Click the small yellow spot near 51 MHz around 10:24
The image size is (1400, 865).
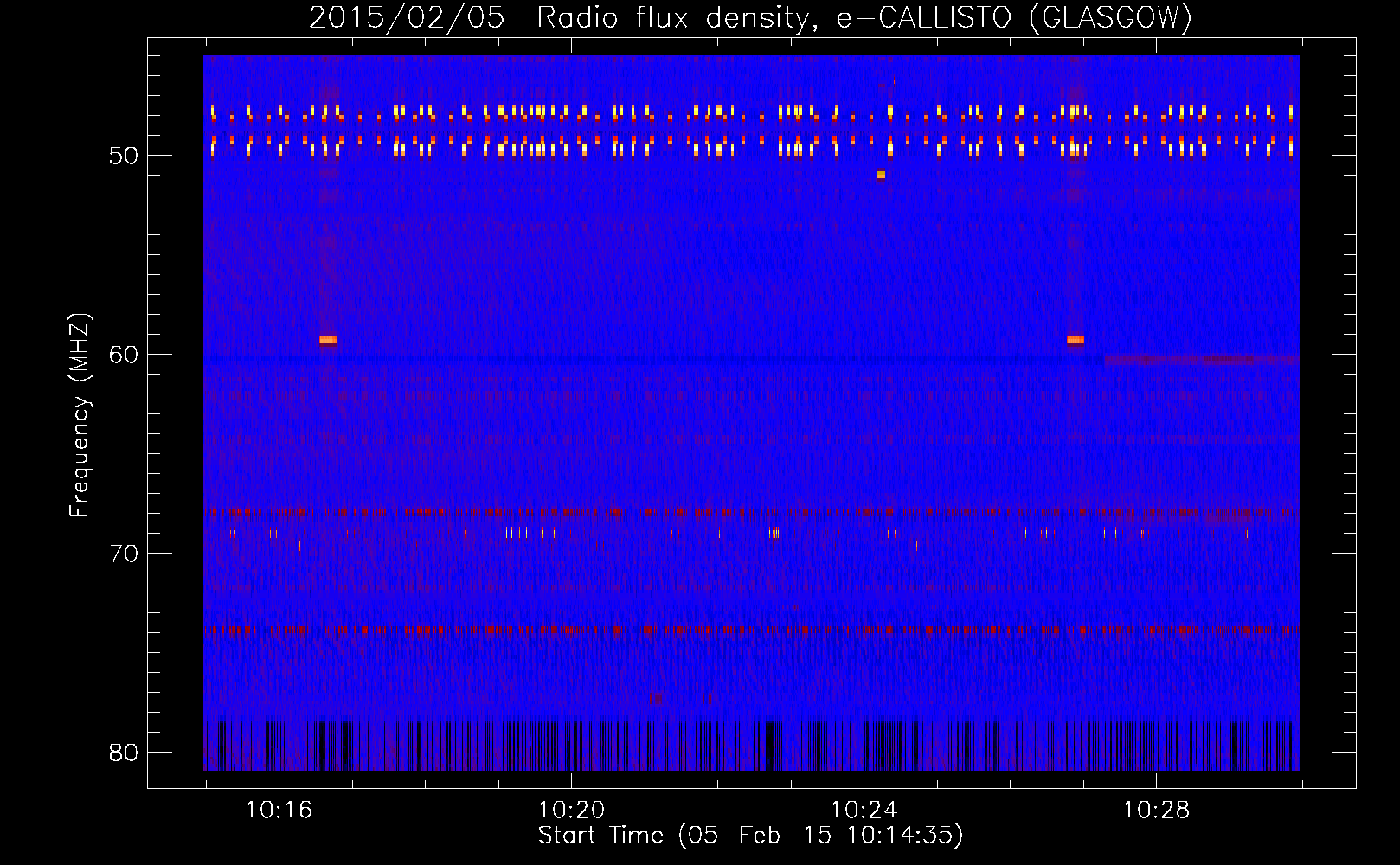(881, 175)
